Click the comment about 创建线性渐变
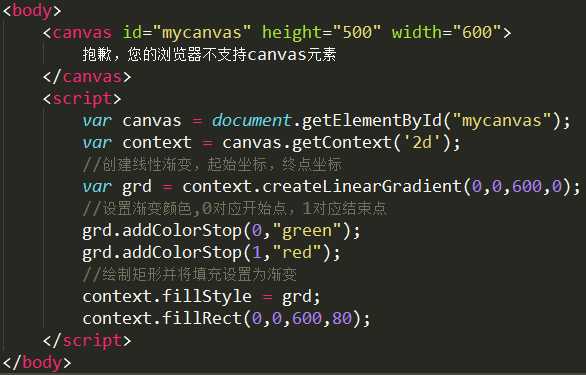The image size is (586, 375). coord(212,165)
